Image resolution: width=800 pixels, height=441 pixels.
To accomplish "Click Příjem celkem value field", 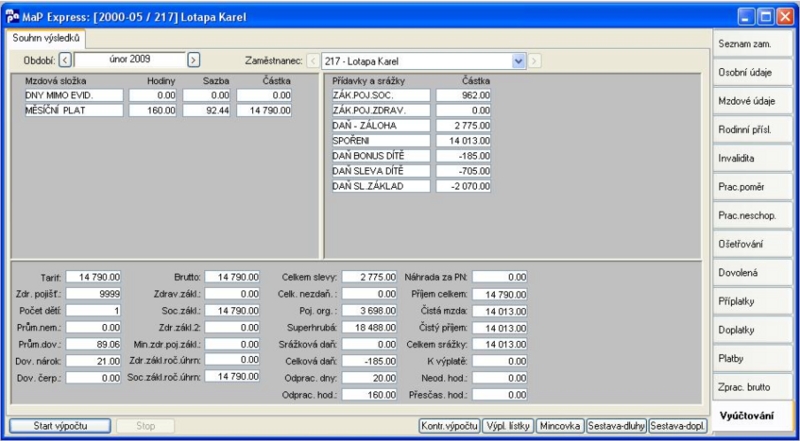I will (x=499, y=294).
